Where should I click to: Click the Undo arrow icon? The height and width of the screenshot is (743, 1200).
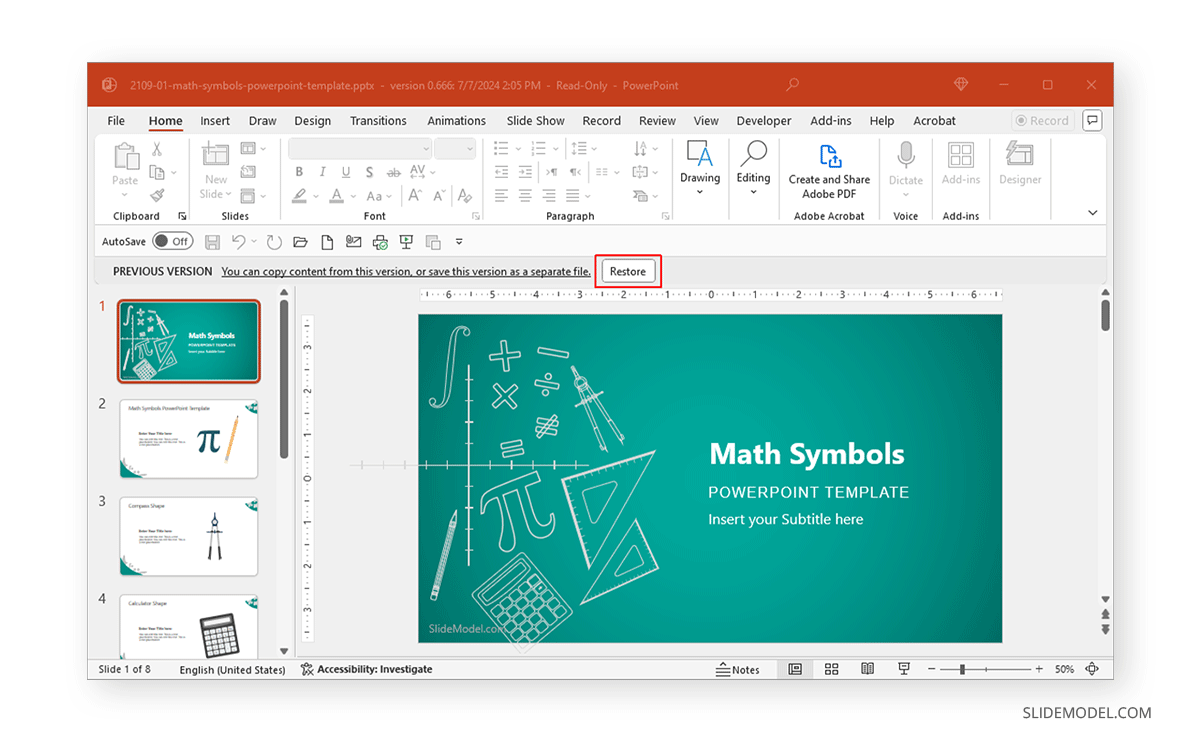point(238,242)
